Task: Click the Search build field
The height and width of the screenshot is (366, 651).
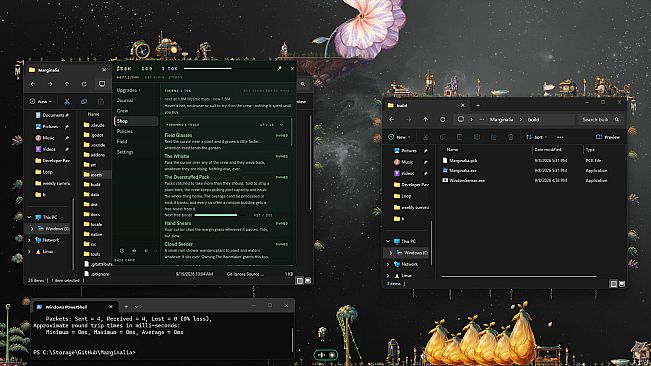Action: (600, 120)
